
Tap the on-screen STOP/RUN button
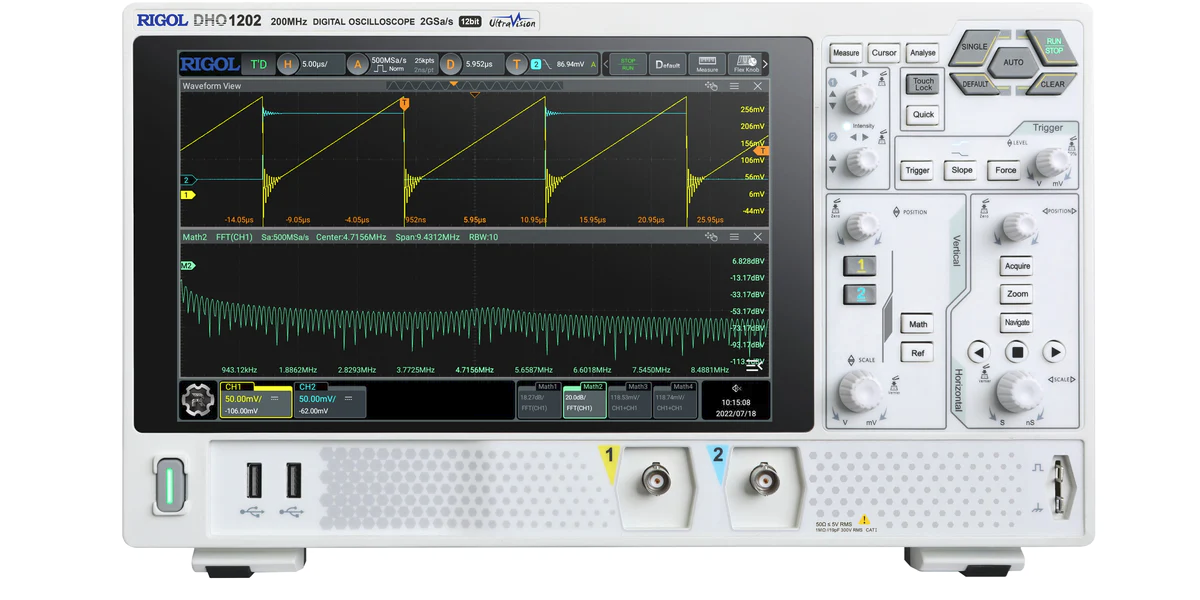click(x=628, y=64)
